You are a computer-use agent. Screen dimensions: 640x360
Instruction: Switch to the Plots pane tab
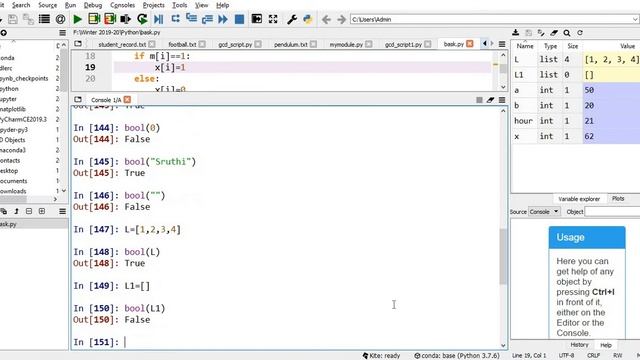pos(618,198)
